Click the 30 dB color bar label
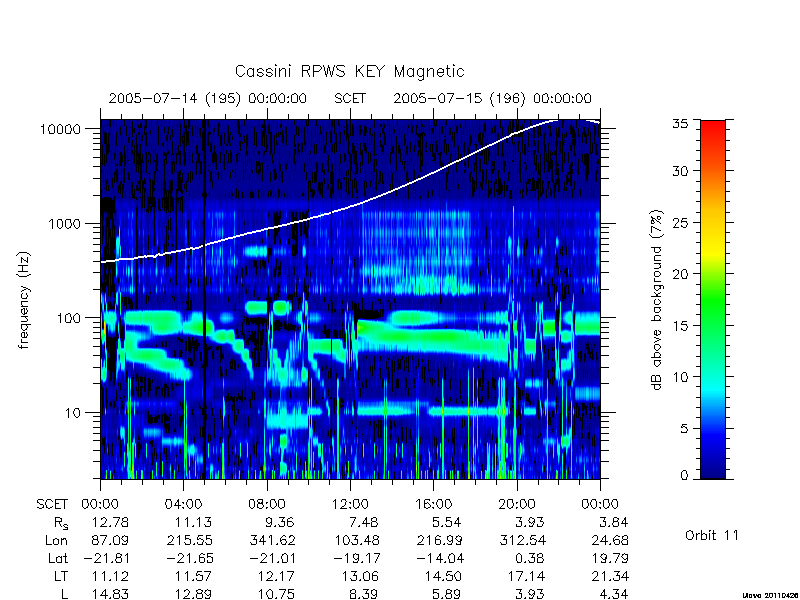This screenshot has width=800, height=600. pos(680,171)
